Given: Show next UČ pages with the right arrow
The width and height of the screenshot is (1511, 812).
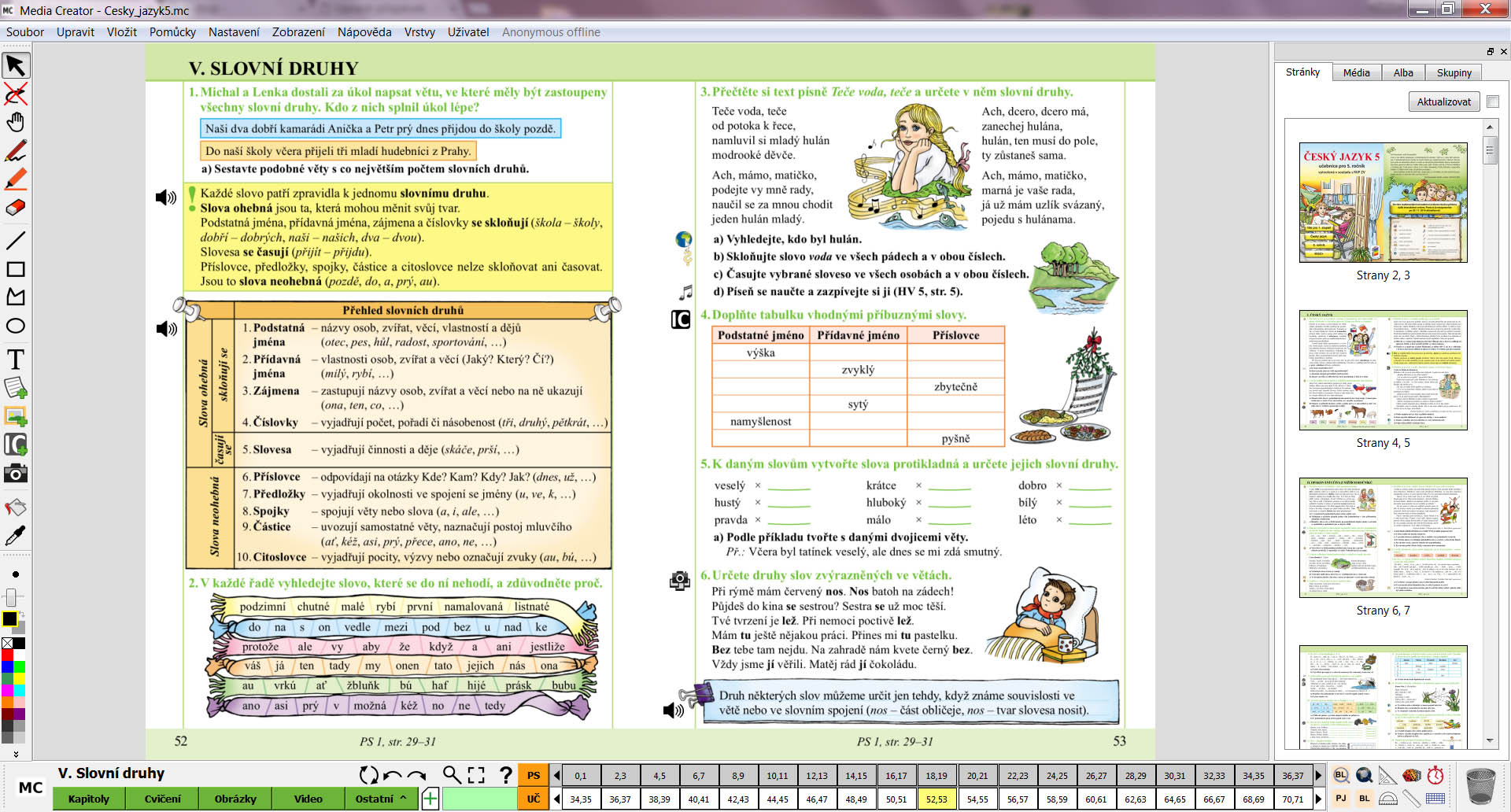Looking at the screenshot, I should [x=1319, y=799].
